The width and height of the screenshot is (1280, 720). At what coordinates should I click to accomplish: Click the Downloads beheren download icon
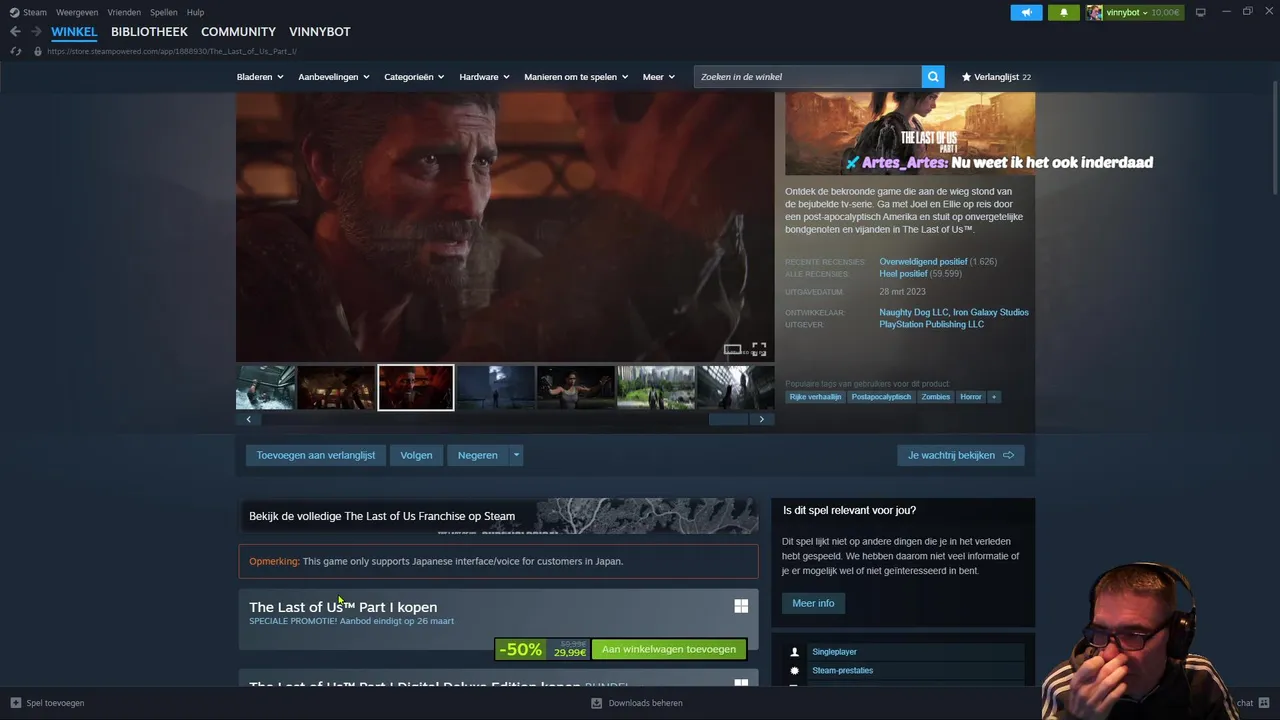[x=597, y=703]
